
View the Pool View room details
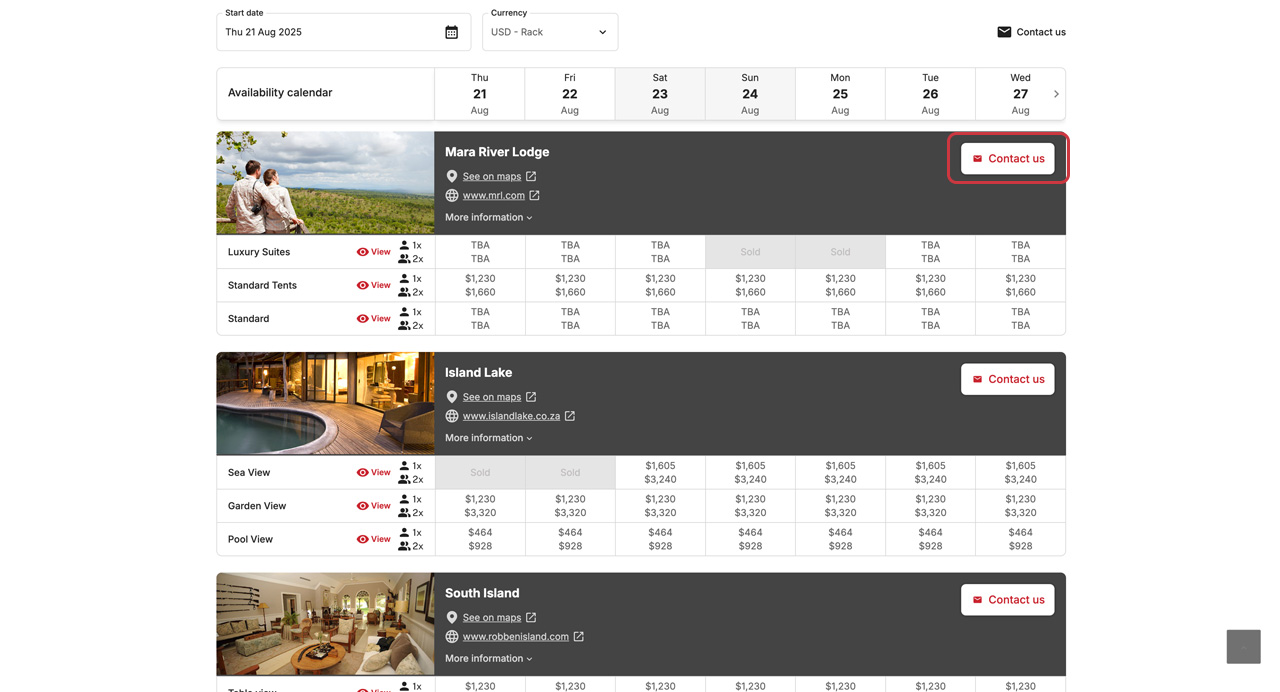point(373,539)
